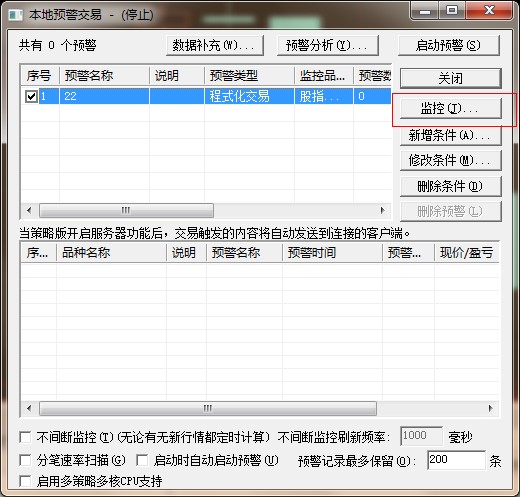Close the 本地预警交易 window
This screenshot has height=497, width=520.
[x=489, y=11]
